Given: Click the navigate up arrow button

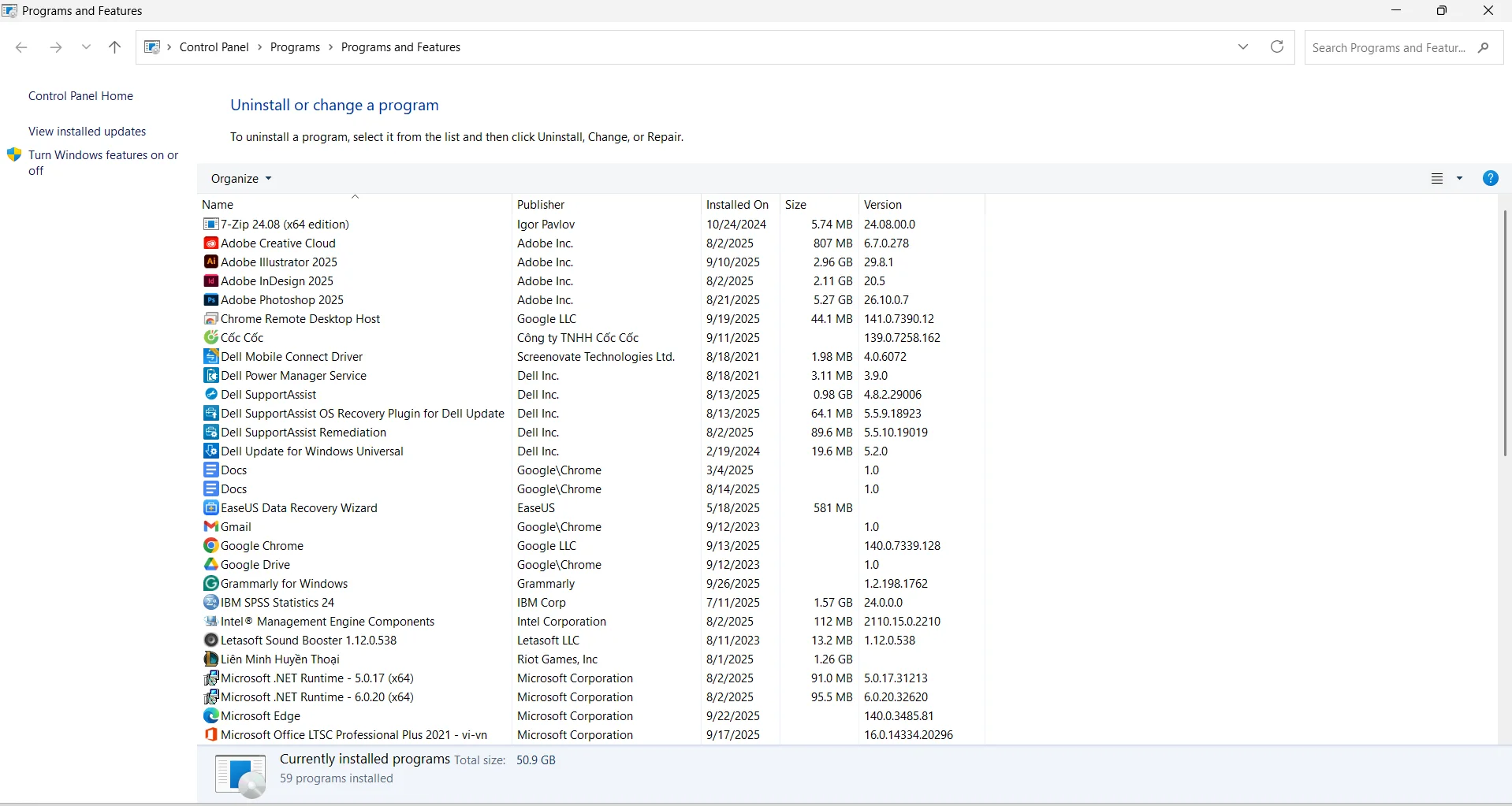Looking at the screenshot, I should [114, 47].
